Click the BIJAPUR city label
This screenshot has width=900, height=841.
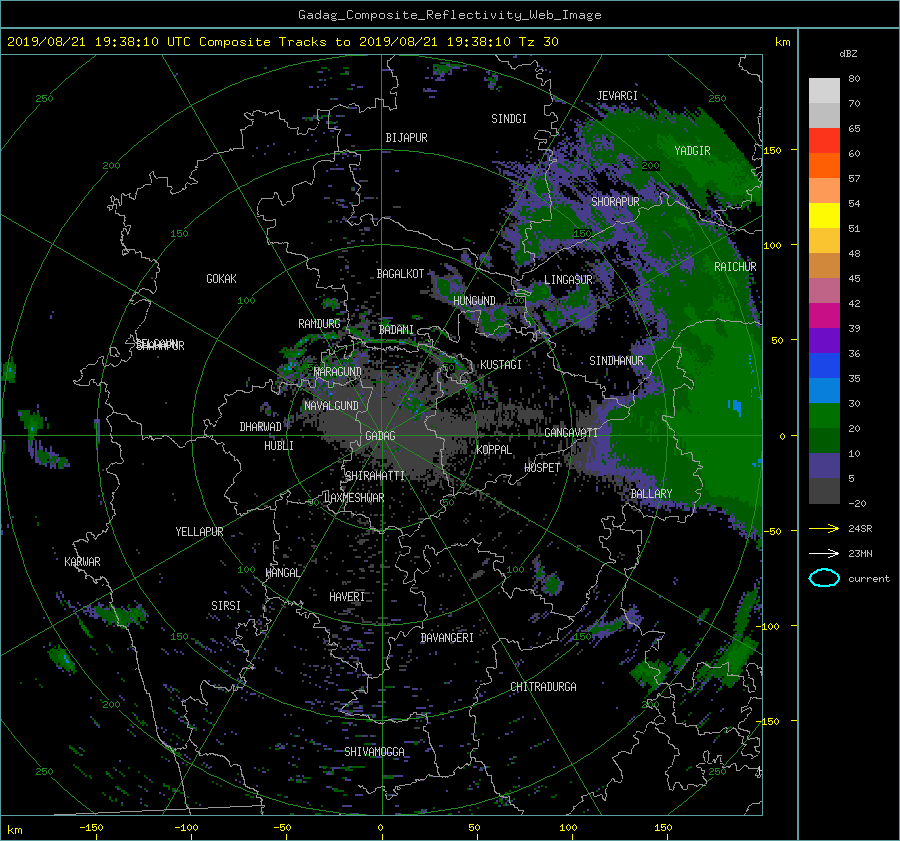click(406, 138)
